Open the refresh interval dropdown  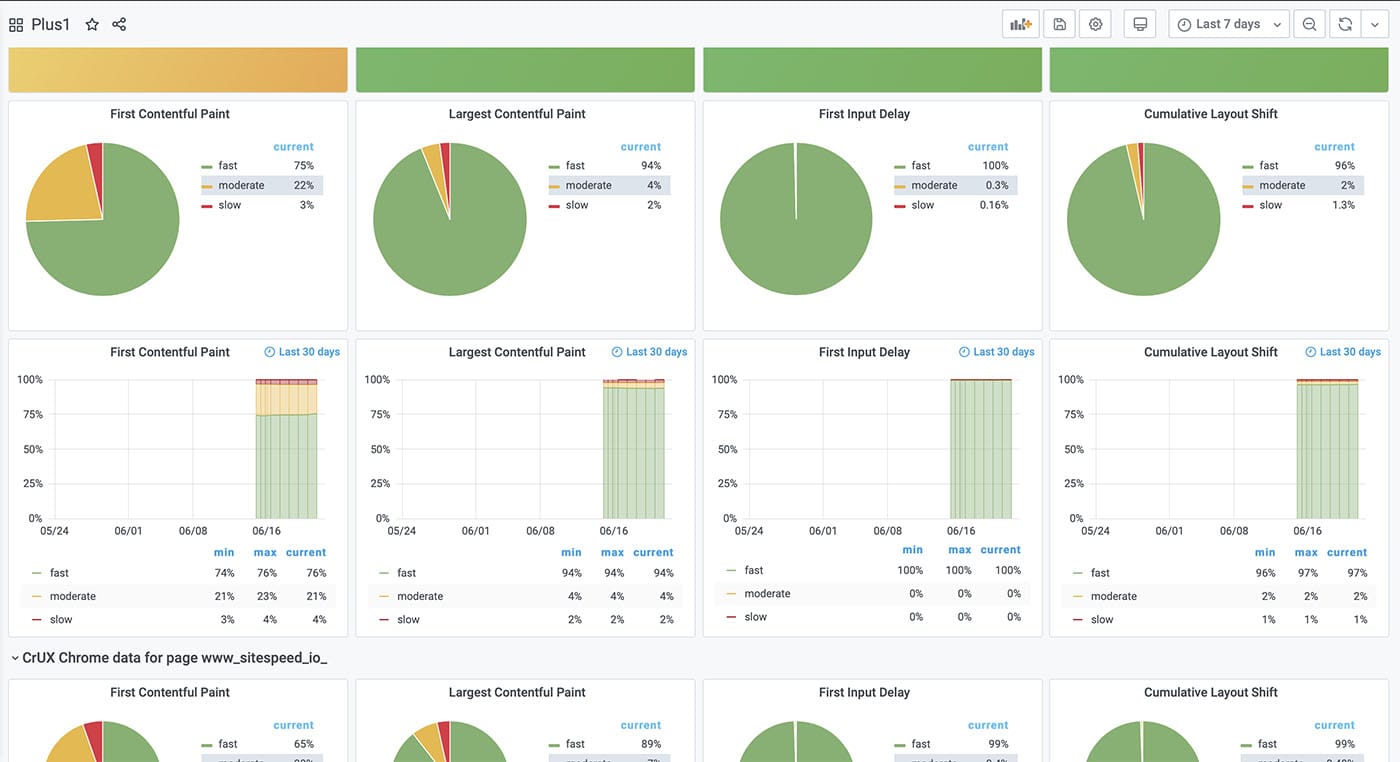point(1375,24)
